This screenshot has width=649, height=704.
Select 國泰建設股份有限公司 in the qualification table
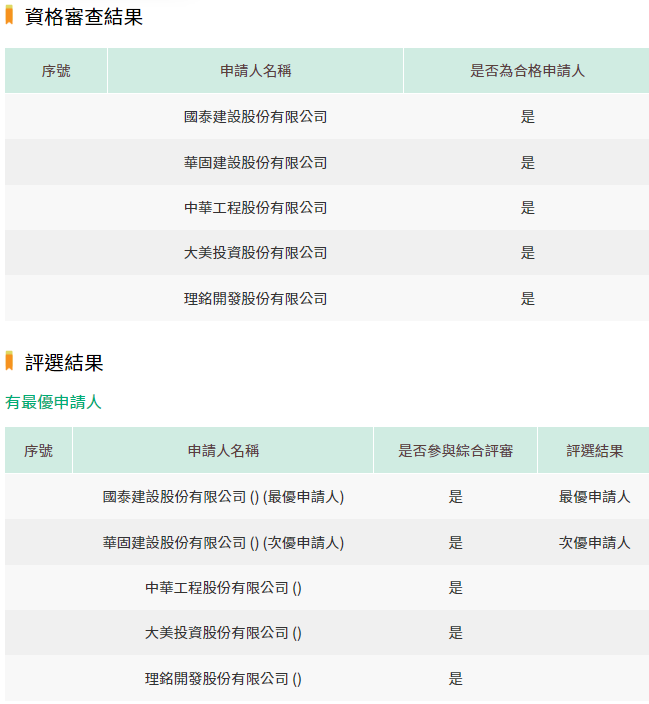click(256, 117)
